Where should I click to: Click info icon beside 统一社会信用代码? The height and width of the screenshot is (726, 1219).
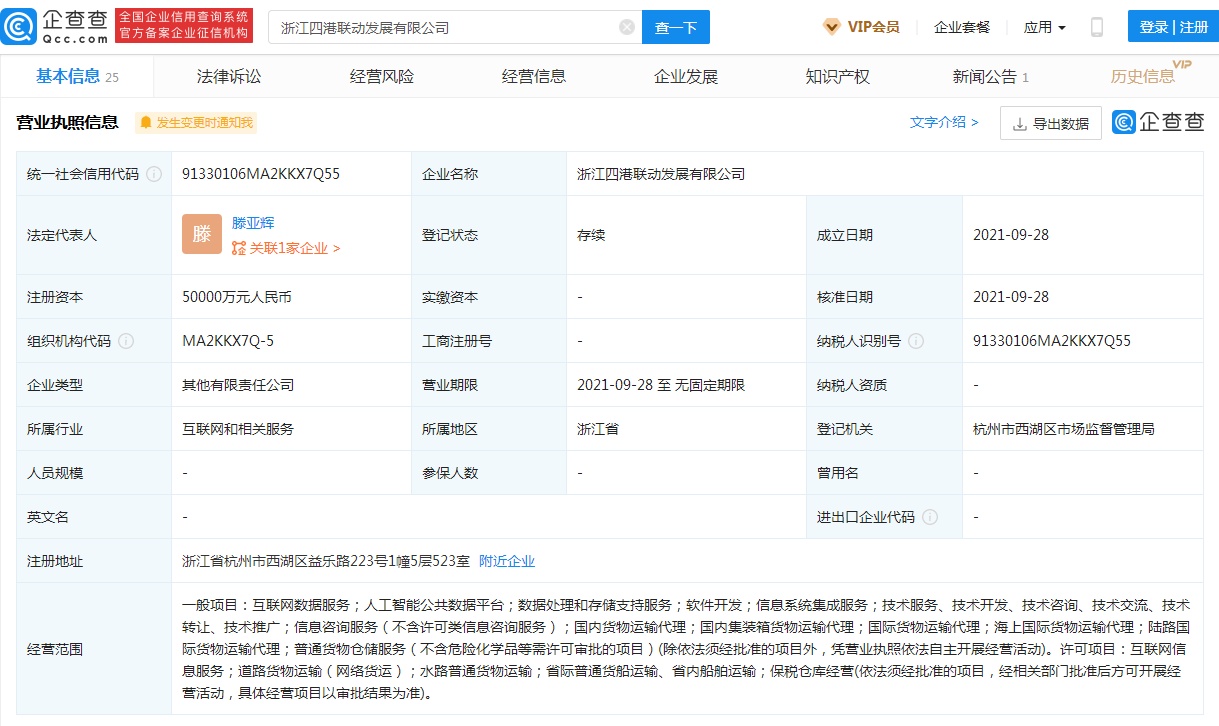[154, 174]
